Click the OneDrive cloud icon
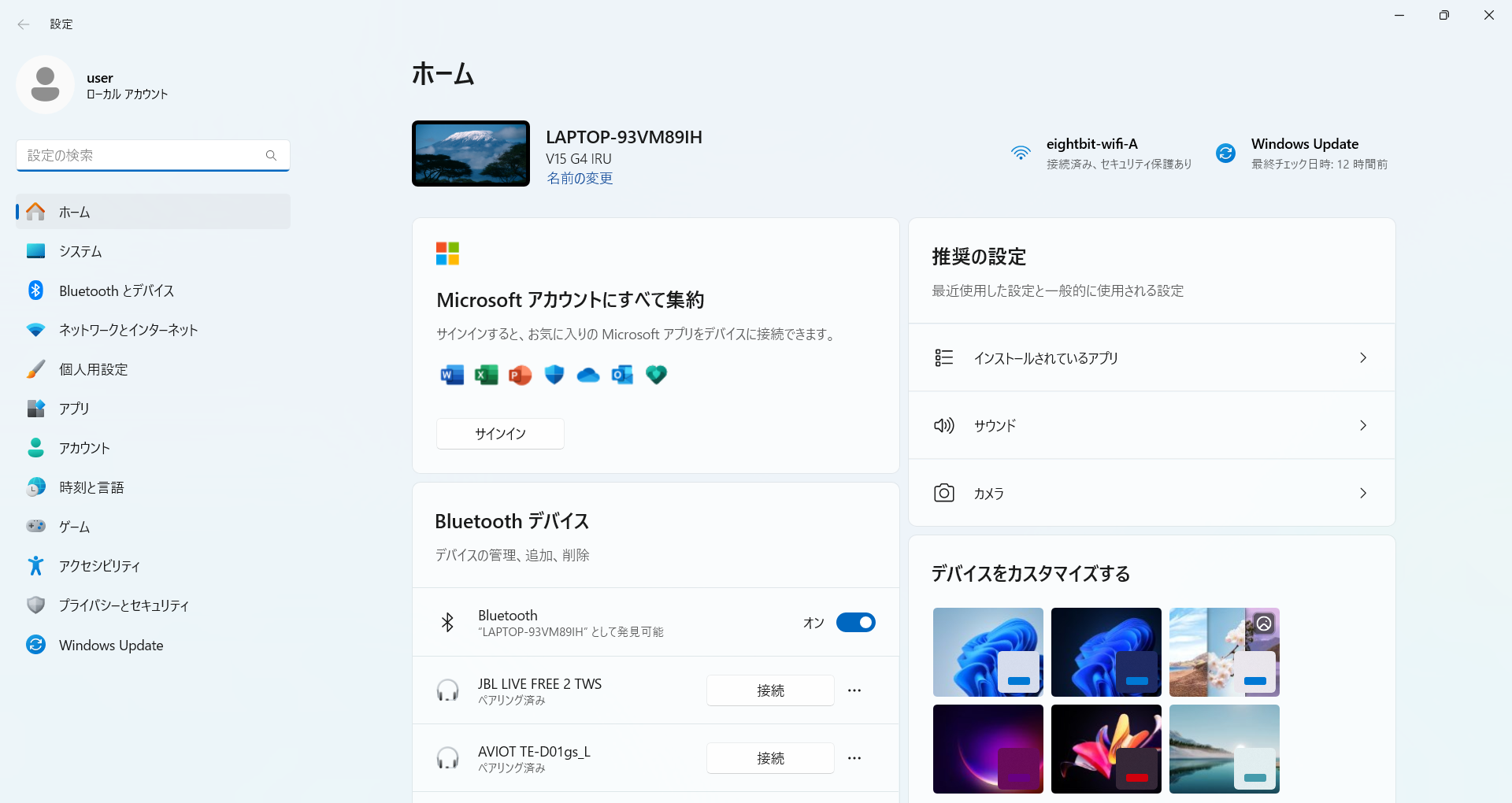This screenshot has height=803, width=1512. click(x=588, y=376)
